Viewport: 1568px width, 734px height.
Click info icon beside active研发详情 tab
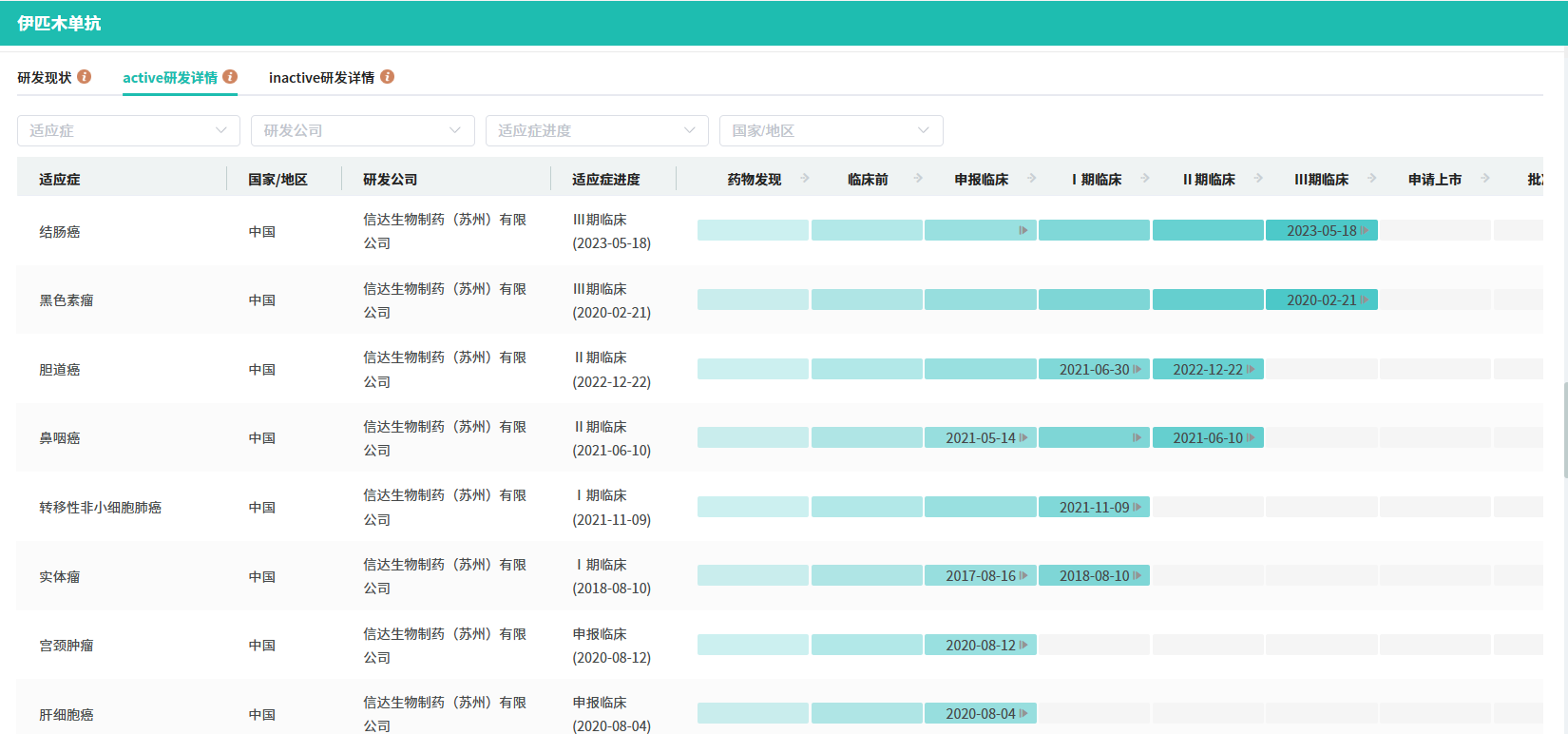coord(230,77)
